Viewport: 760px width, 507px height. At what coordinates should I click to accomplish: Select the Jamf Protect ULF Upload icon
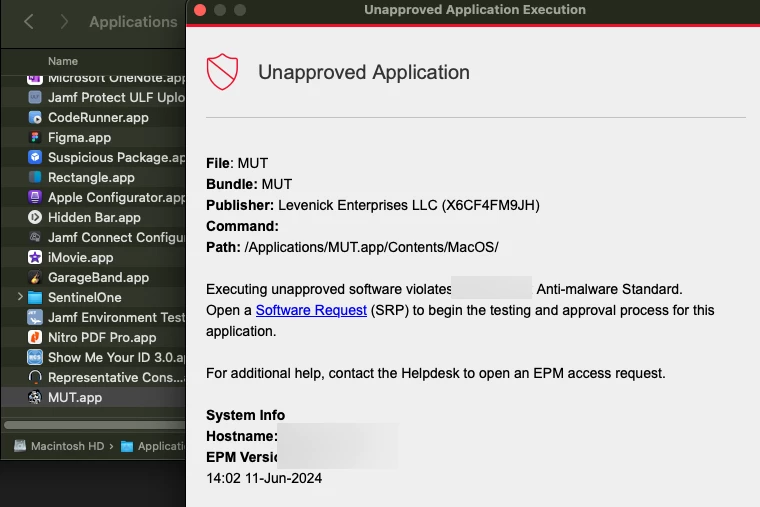point(34,97)
